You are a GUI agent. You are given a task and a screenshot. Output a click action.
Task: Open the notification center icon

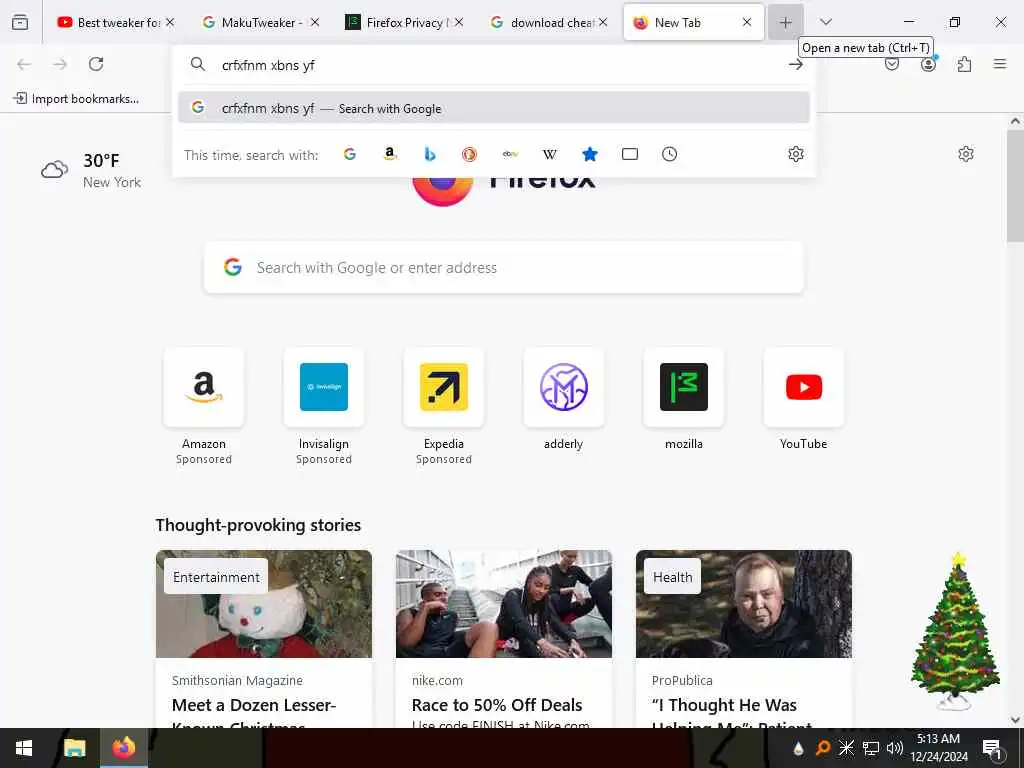(x=993, y=748)
